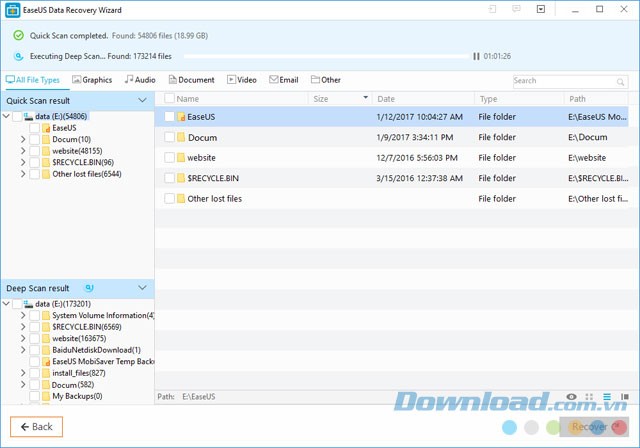The height and width of the screenshot is (448, 640).
Task: Collapse the Quick Scan result panel
Action: [142, 100]
